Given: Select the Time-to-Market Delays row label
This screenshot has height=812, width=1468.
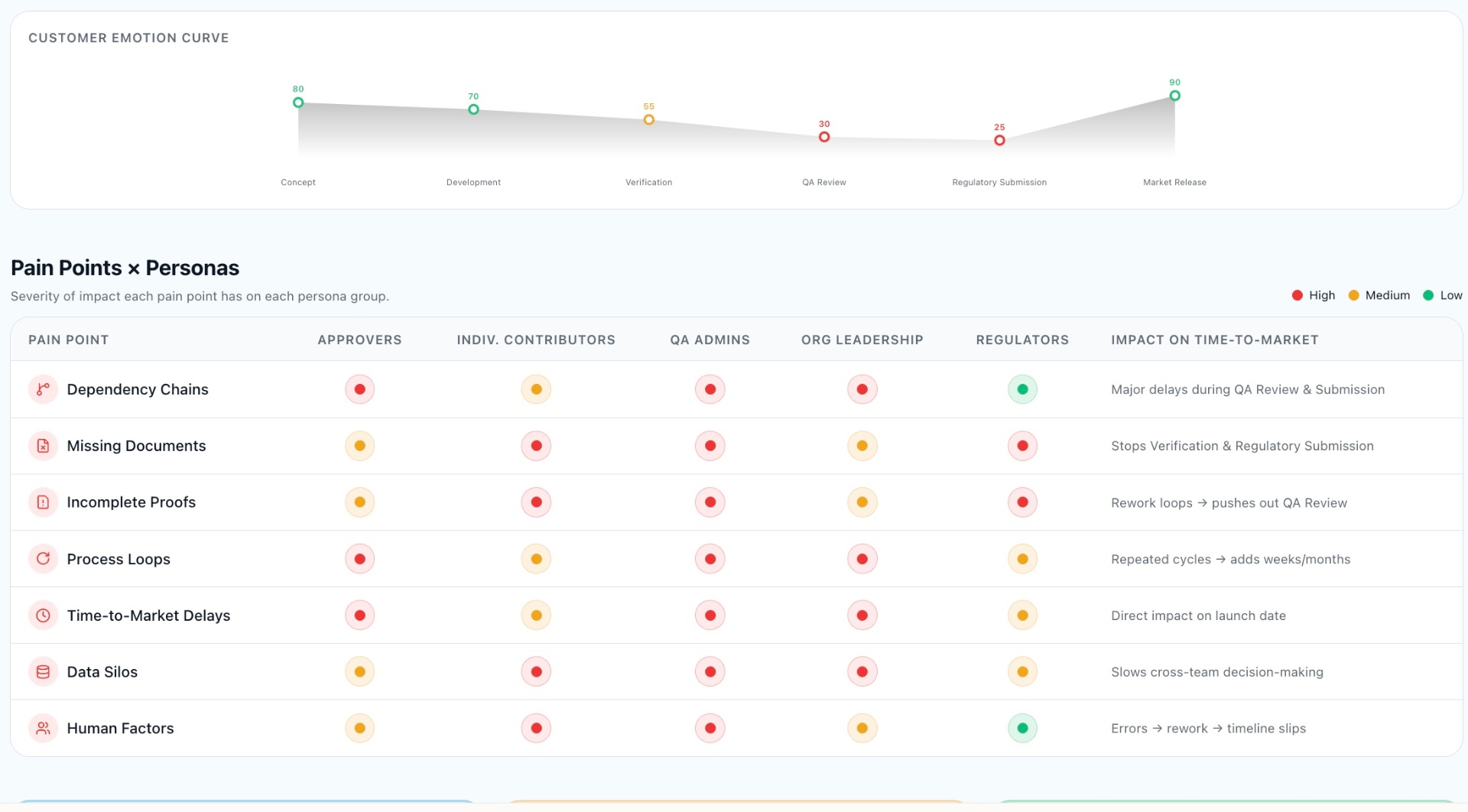Looking at the screenshot, I should click(148, 615).
